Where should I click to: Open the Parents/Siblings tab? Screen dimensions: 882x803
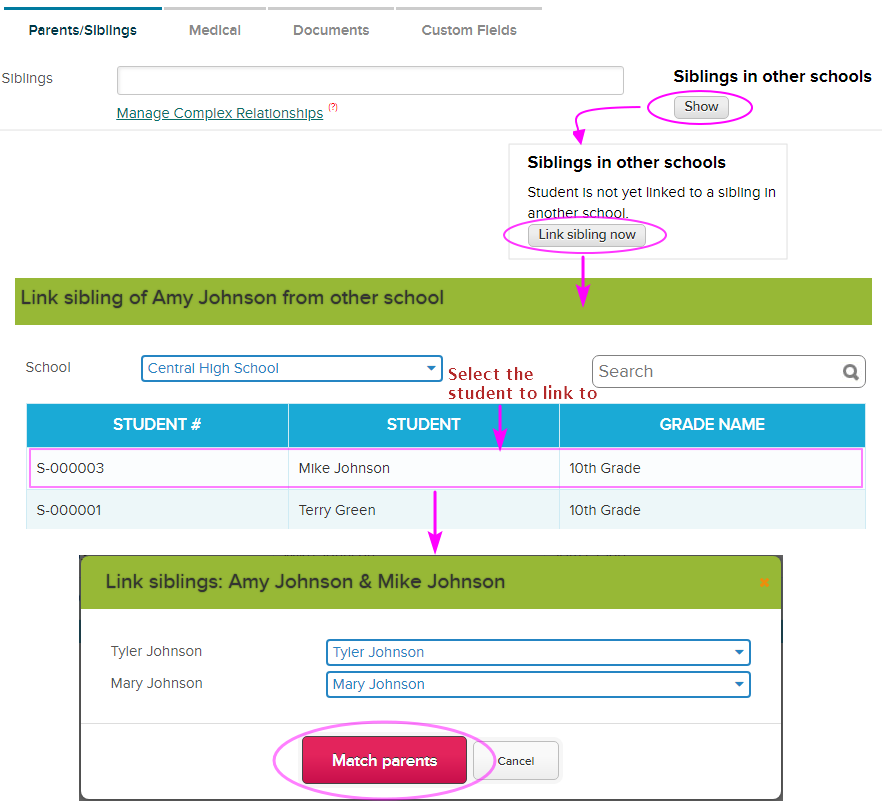click(x=83, y=30)
